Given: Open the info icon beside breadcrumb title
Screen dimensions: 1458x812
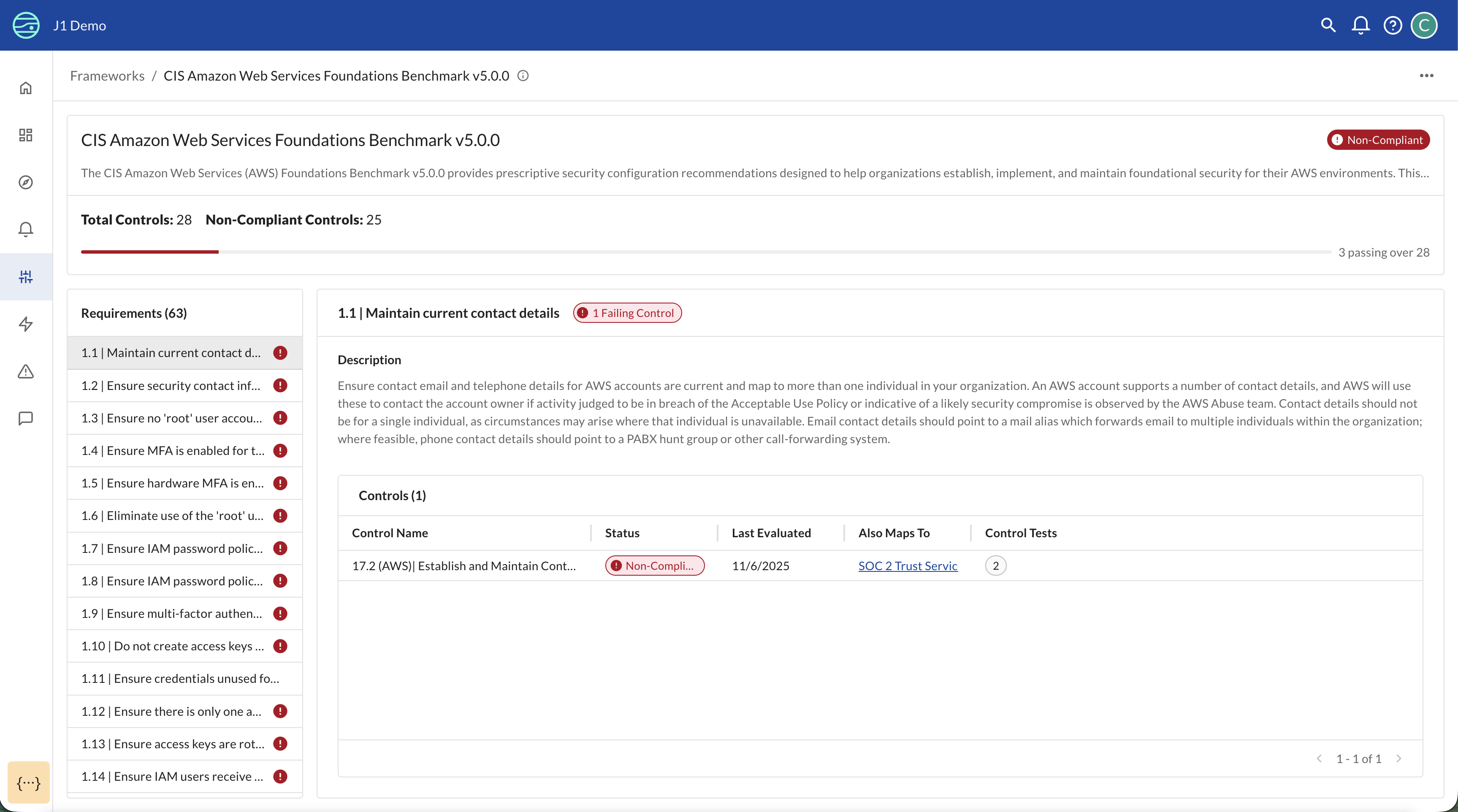Looking at the screenshot, I should (523, 76).
